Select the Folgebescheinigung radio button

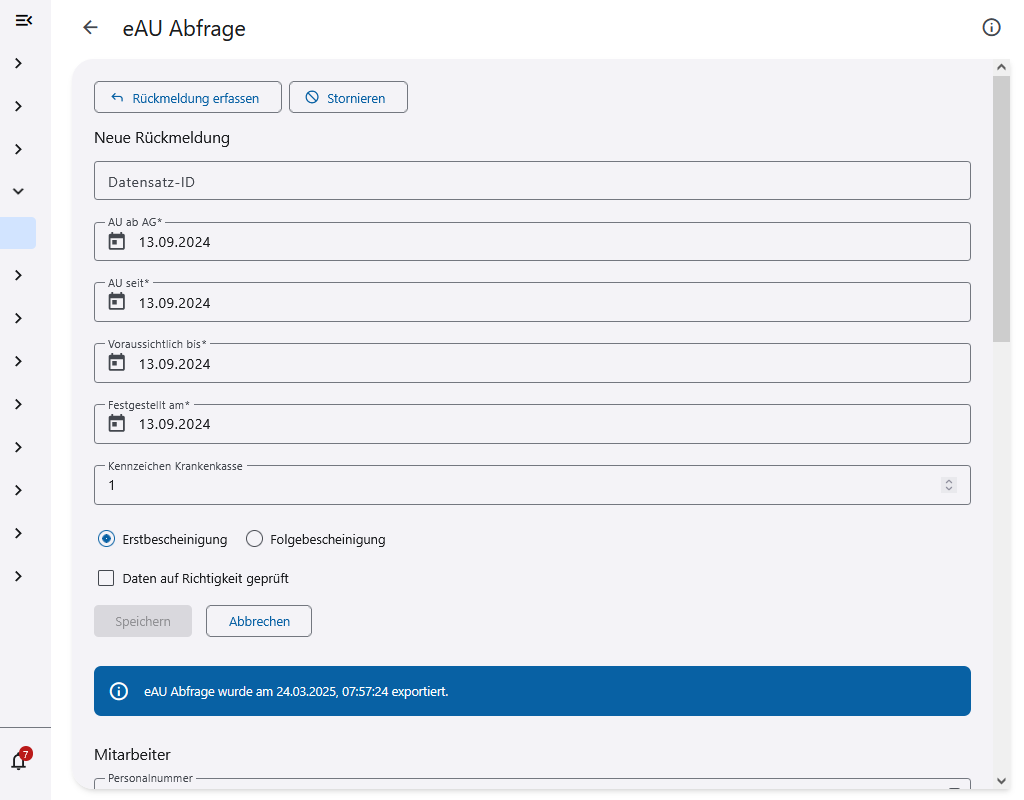pyautogui.click(x=254, y=539)
